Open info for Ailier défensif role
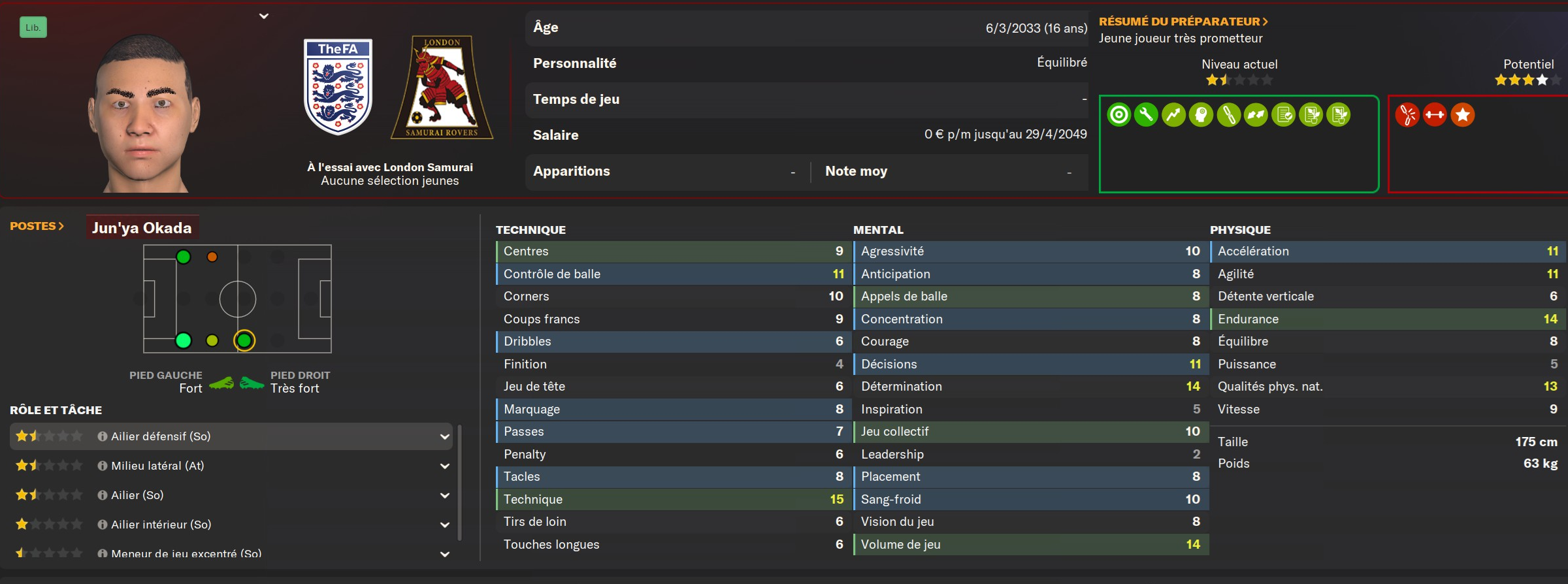The width and height of the screenshot is (1568, 584). [x=103, y=436]
